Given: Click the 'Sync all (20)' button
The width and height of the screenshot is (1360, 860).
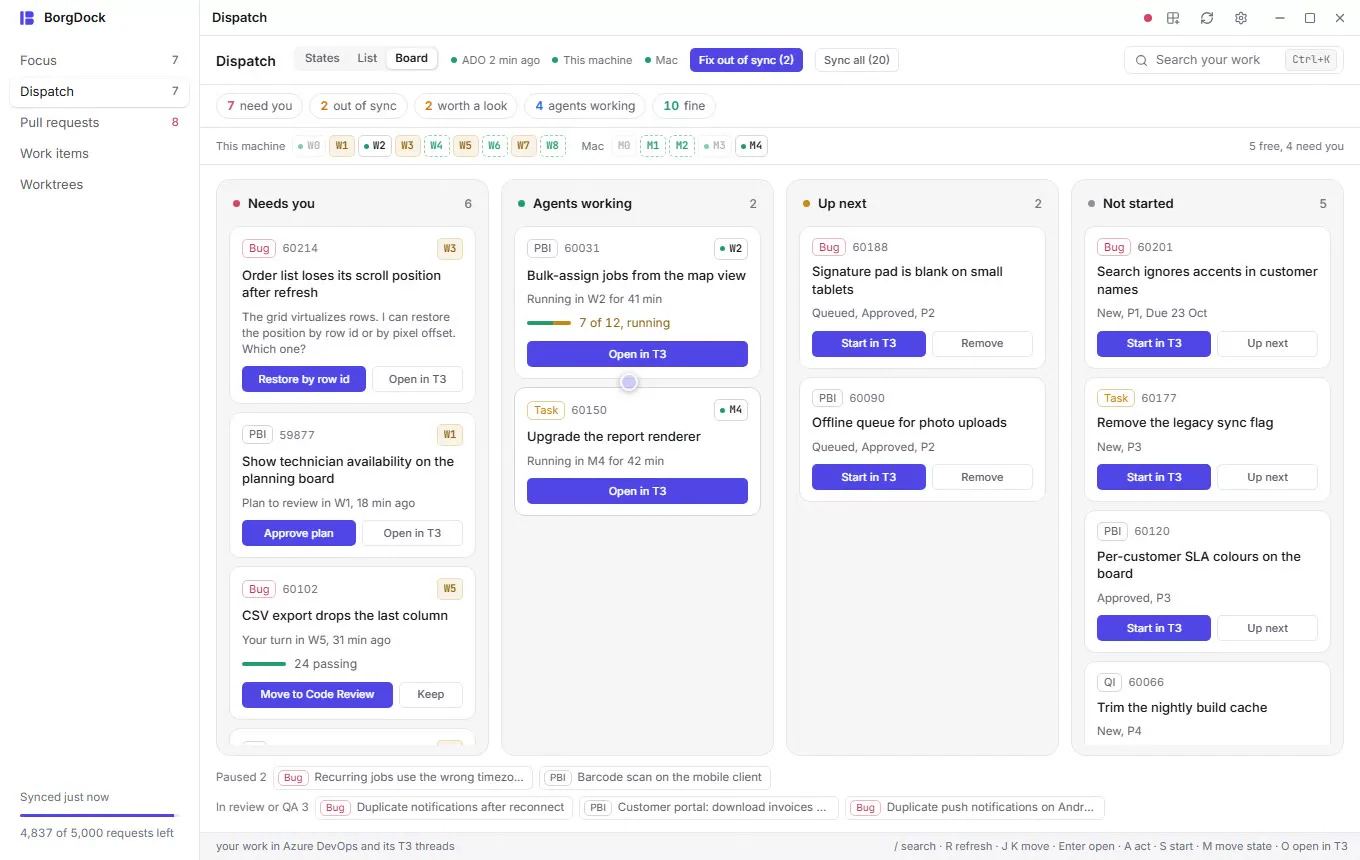Looking at the screenshot, I should 857,60.
